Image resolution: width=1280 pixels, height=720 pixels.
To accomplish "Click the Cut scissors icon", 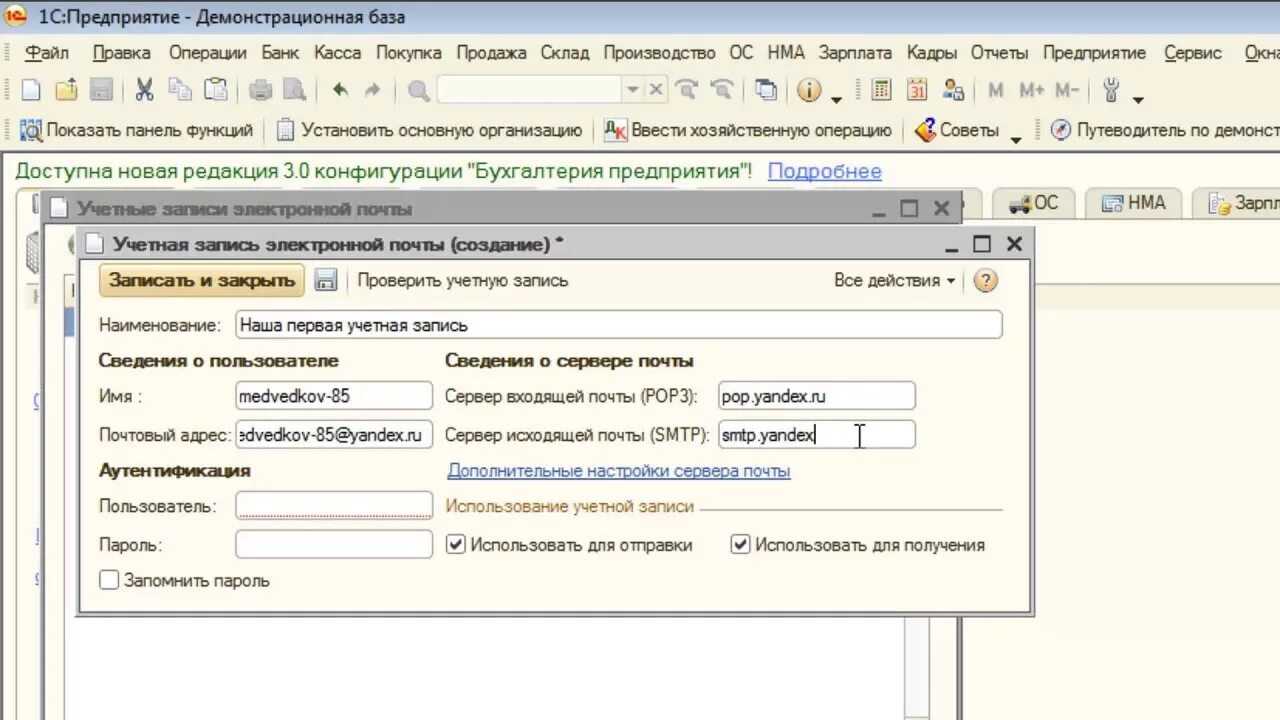I will [144, 91].
